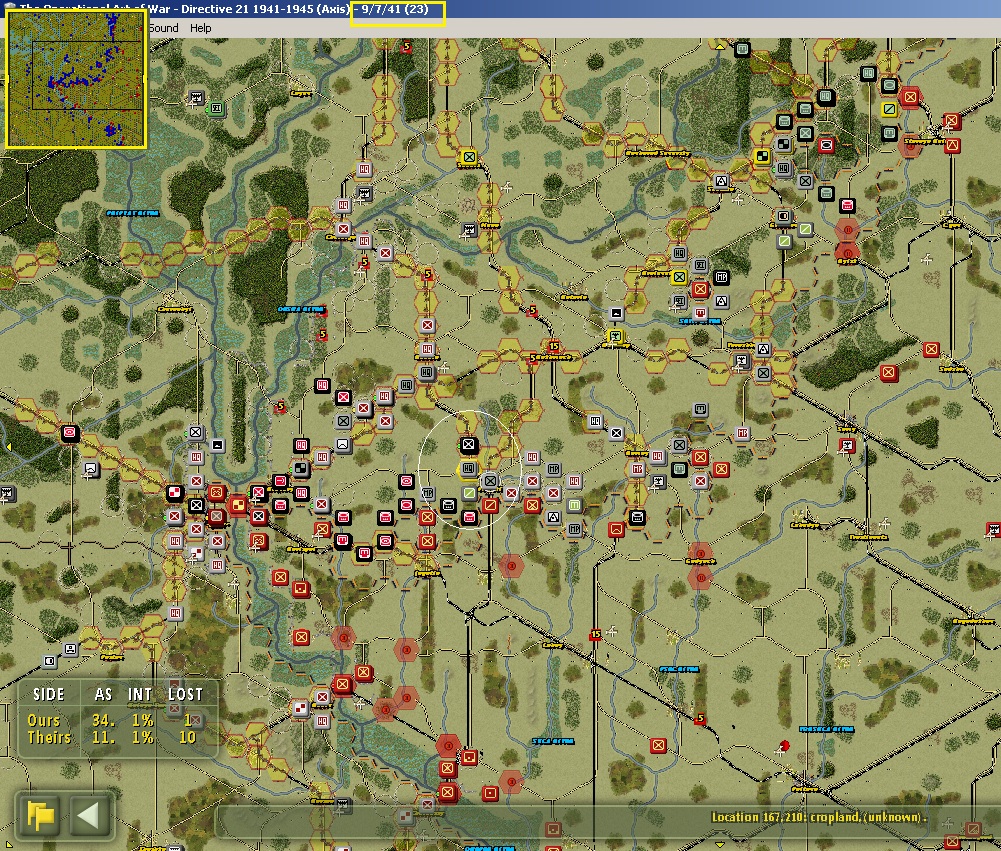The width and height of the screenshot is (1001, 851).
Task: Click the 'AS' column header
Action: [x=103, y=695]
